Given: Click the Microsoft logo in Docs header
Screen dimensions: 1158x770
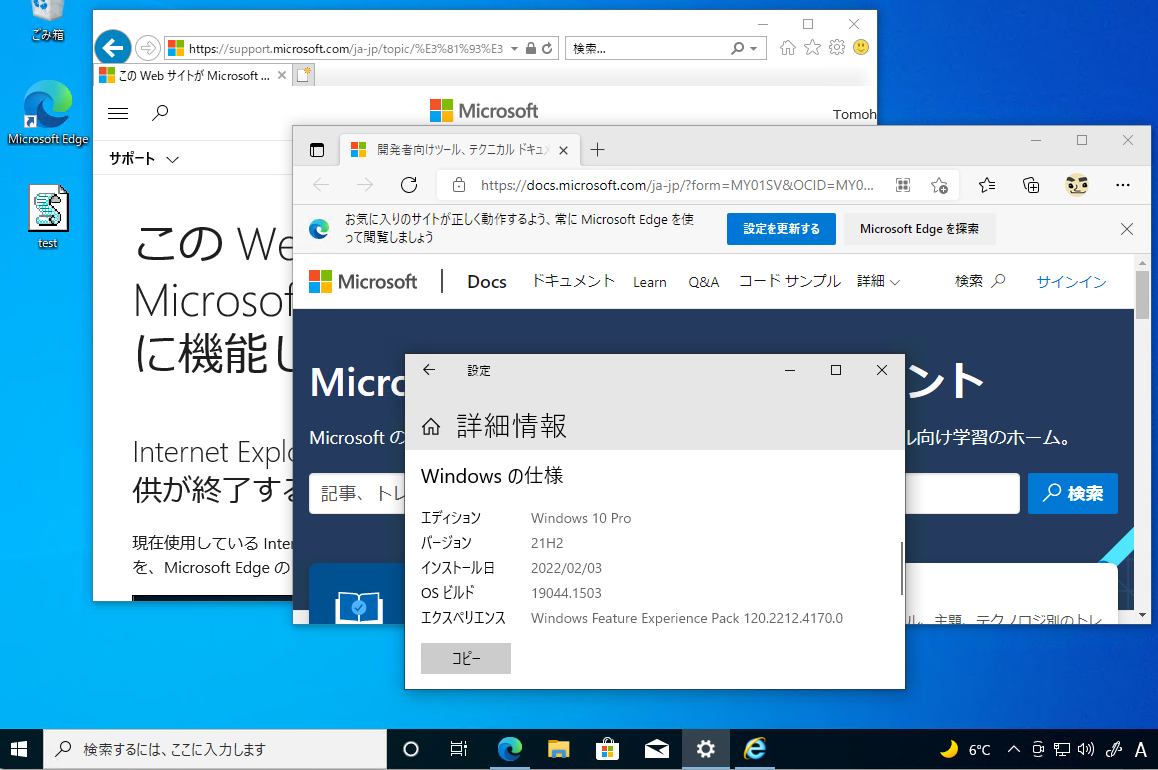Looking at the screenshot, I should [x=363, y=281].
